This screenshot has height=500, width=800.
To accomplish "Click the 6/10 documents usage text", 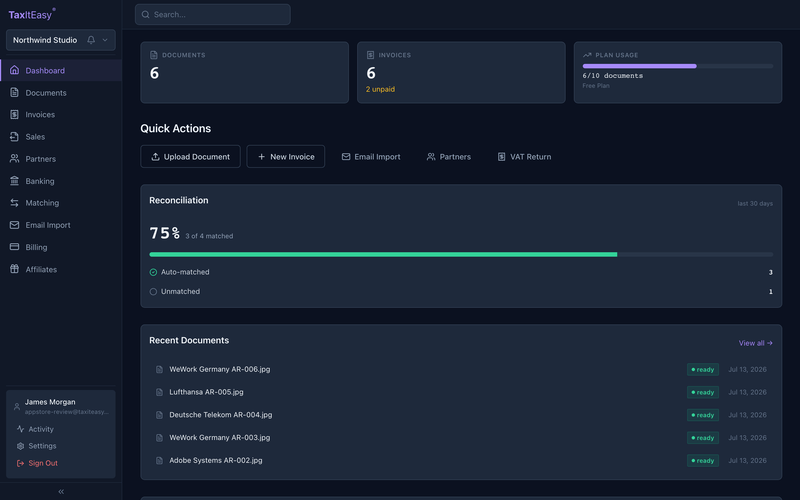I will pos(613,76).
